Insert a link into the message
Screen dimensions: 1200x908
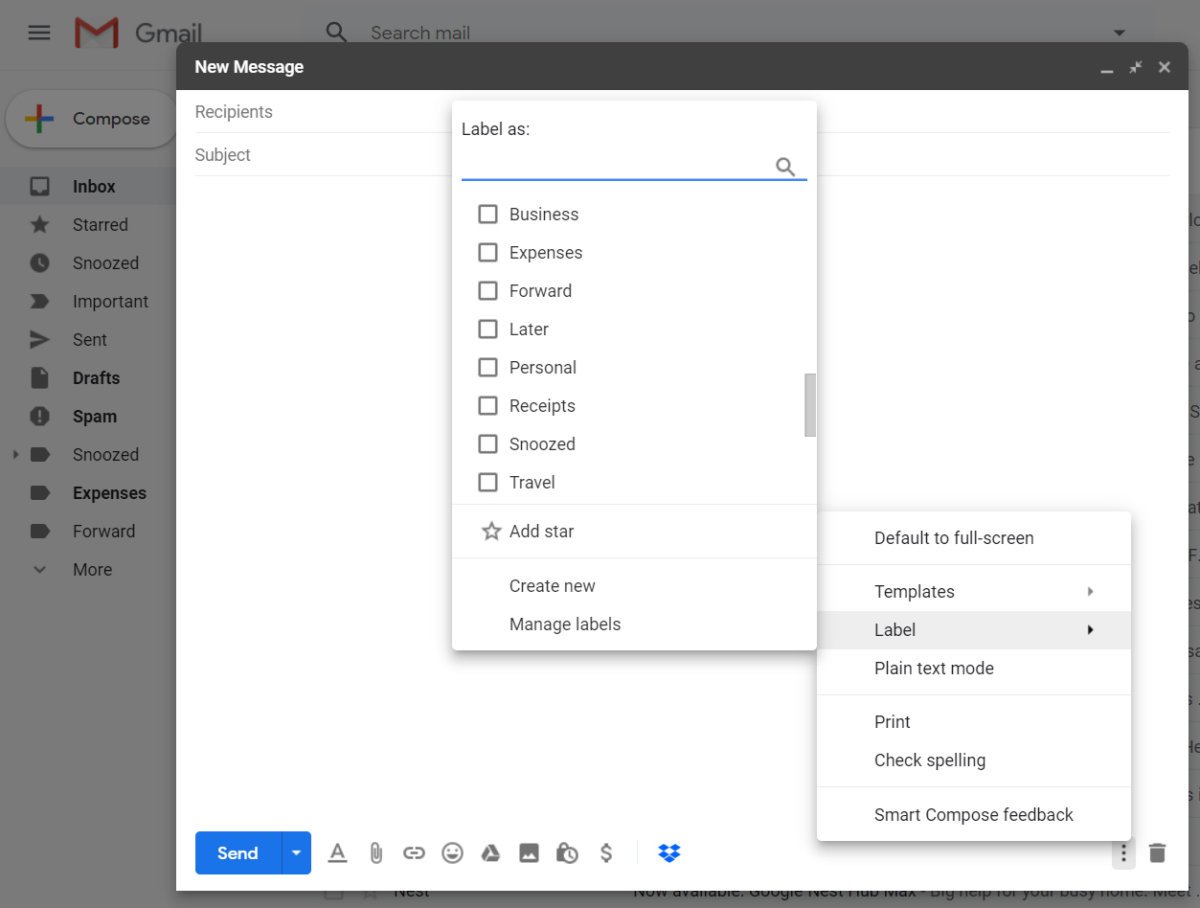(414, 853)
